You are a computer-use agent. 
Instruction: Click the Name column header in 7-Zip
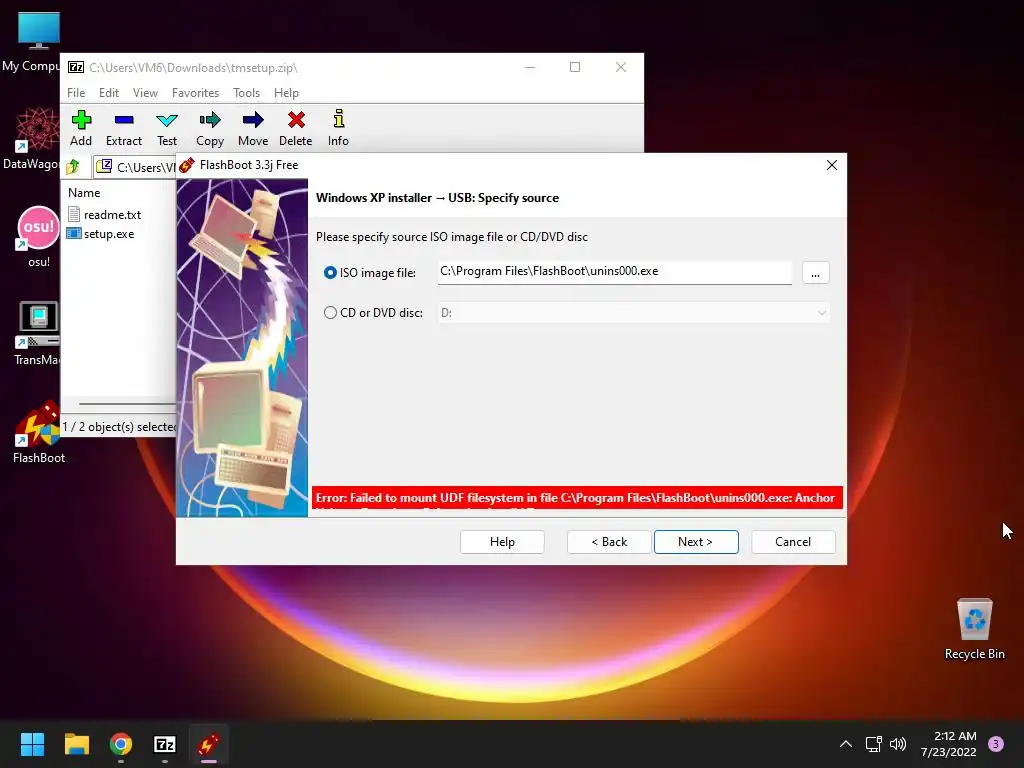tap(84, 193)
